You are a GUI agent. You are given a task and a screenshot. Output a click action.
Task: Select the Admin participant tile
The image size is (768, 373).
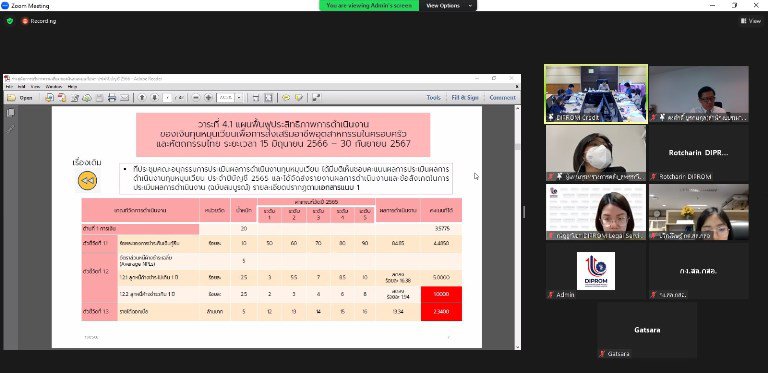click(596, 271)
